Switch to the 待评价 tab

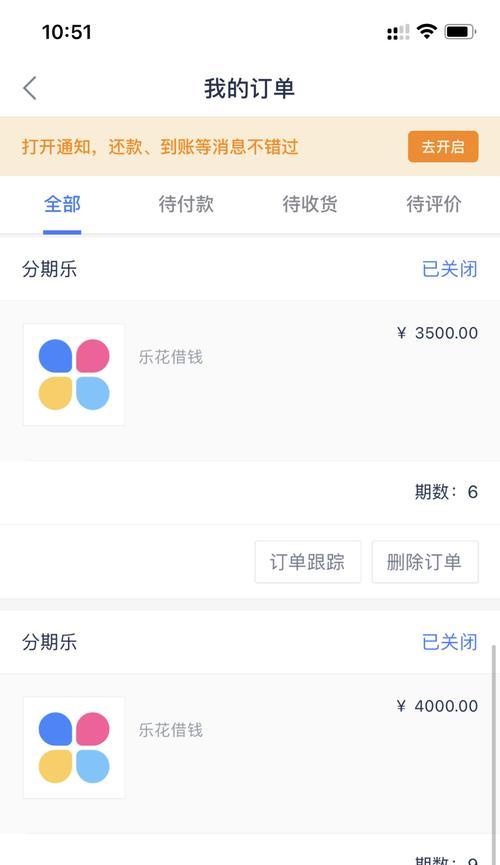[434, 204]
